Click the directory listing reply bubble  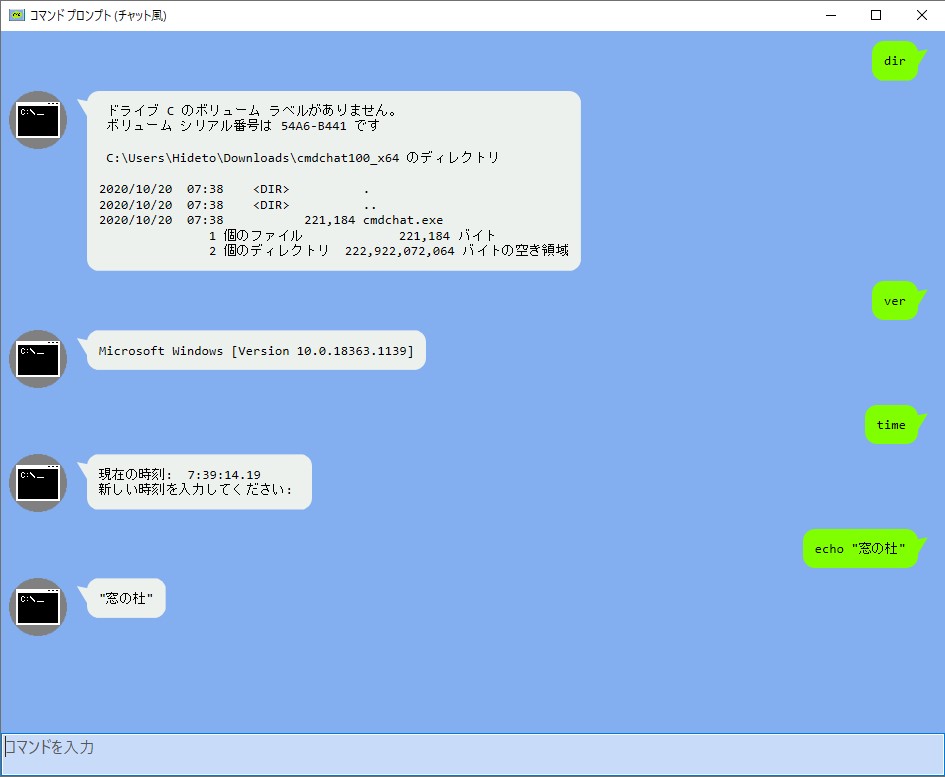click(333, 180)
